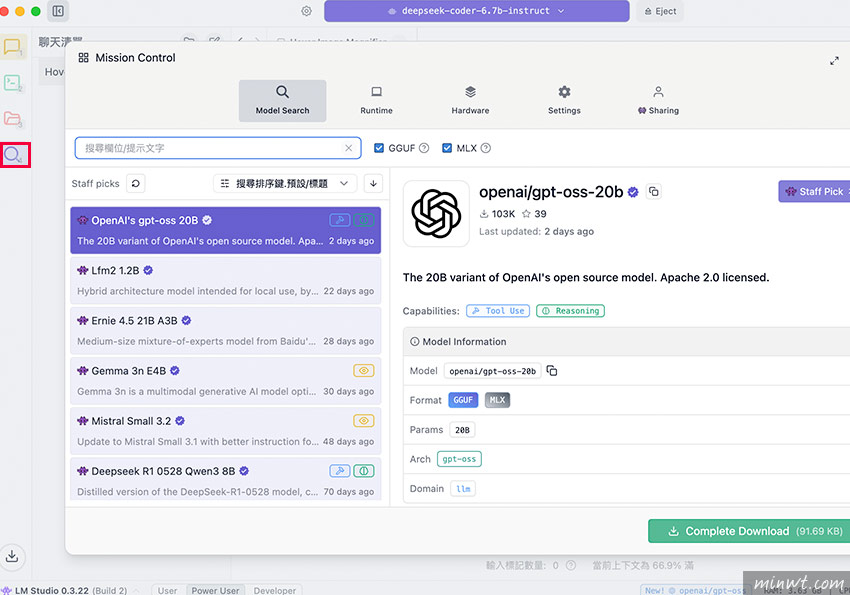Show MLX format help info
Screen dimensions: 850x595
pyautogui.click(x=486, y=148)
